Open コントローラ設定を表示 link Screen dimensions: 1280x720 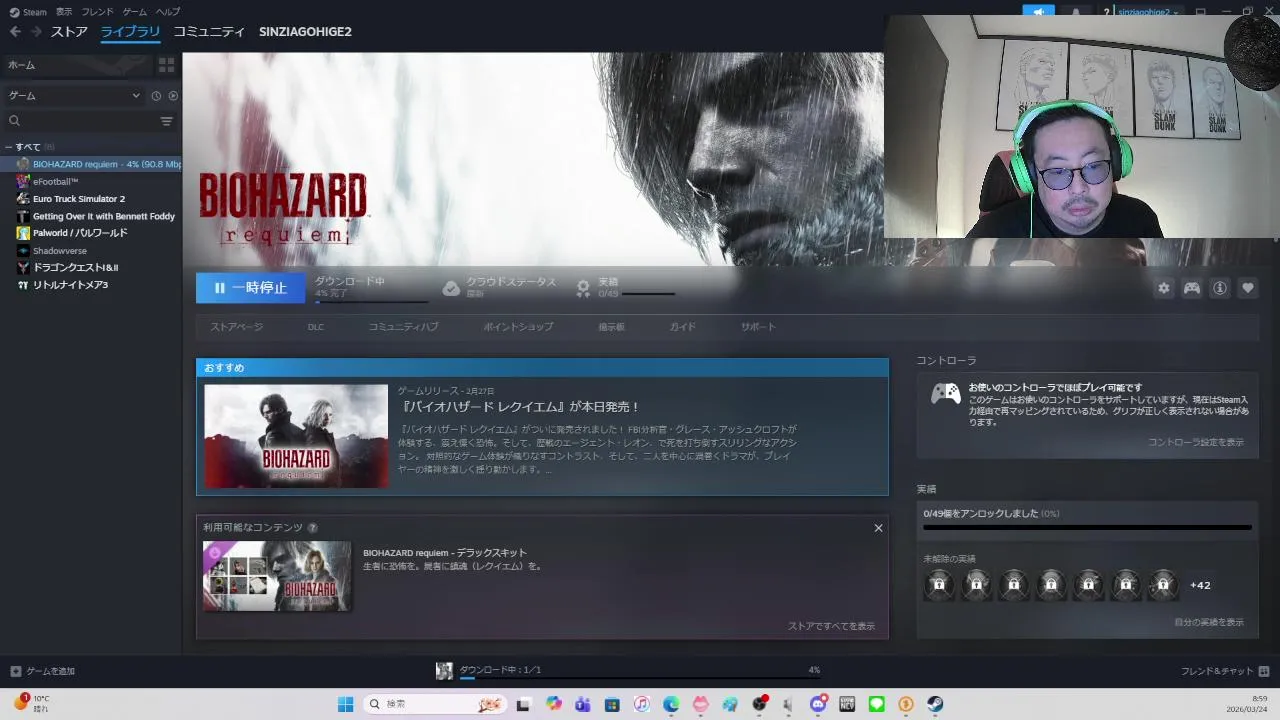[1196, 442]
